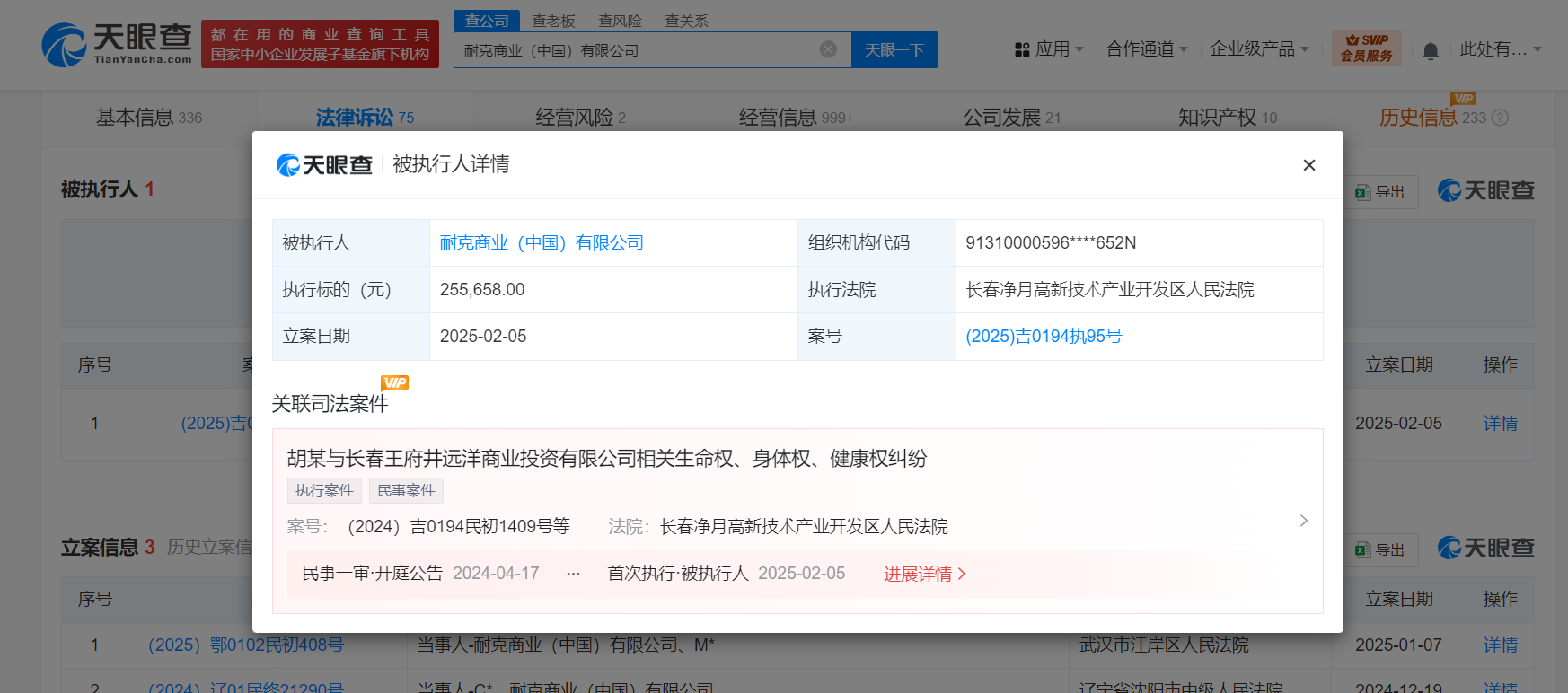Click the red 进展详情 link
The width and height of the screenshot is (1568, 693).
pyautogui.click(x=924, y=574)
